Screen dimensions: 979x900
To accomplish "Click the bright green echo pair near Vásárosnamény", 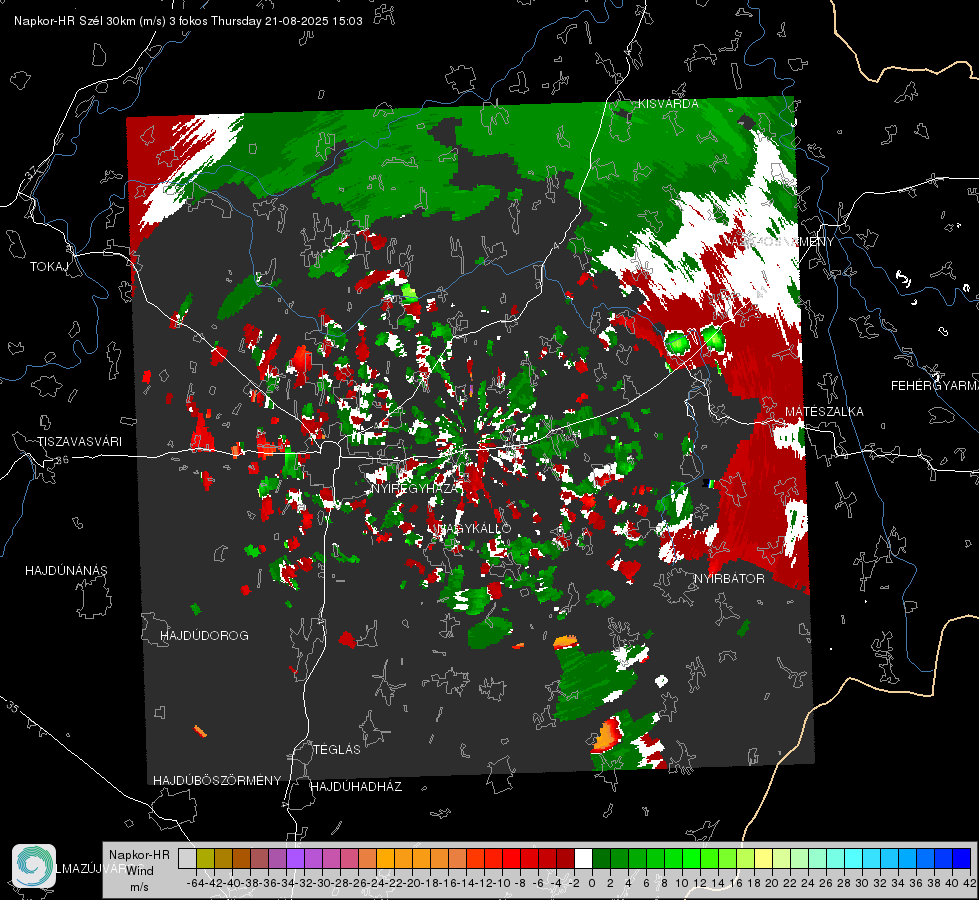I will coord(694,340).
